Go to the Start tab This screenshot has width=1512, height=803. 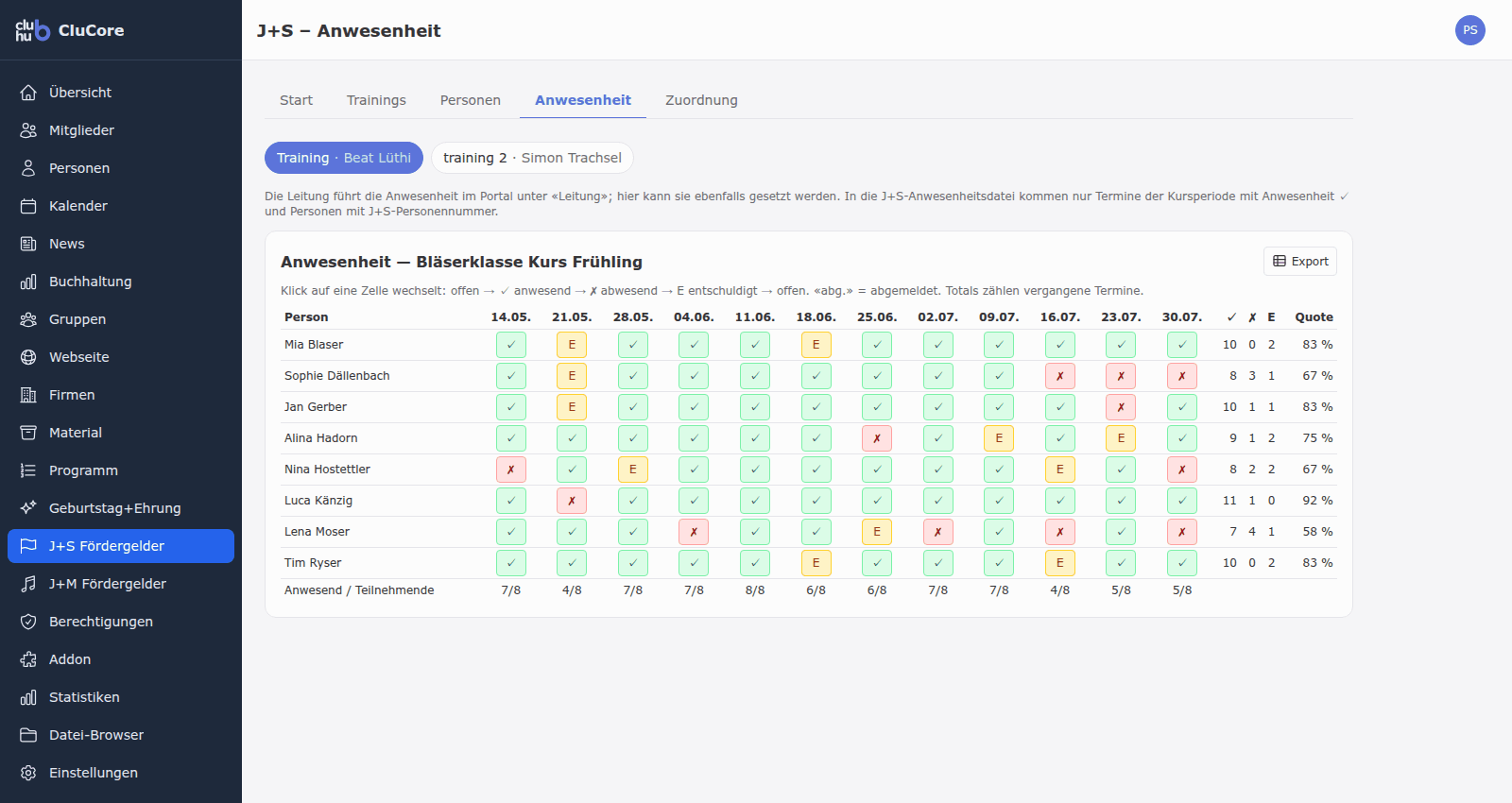296,100
